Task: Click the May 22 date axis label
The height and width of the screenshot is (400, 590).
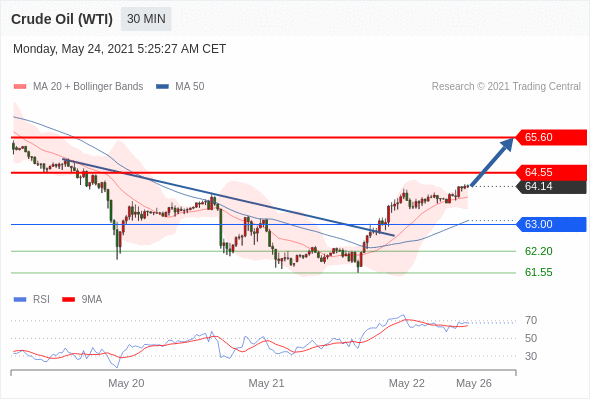Action: (x=407, y=383)
